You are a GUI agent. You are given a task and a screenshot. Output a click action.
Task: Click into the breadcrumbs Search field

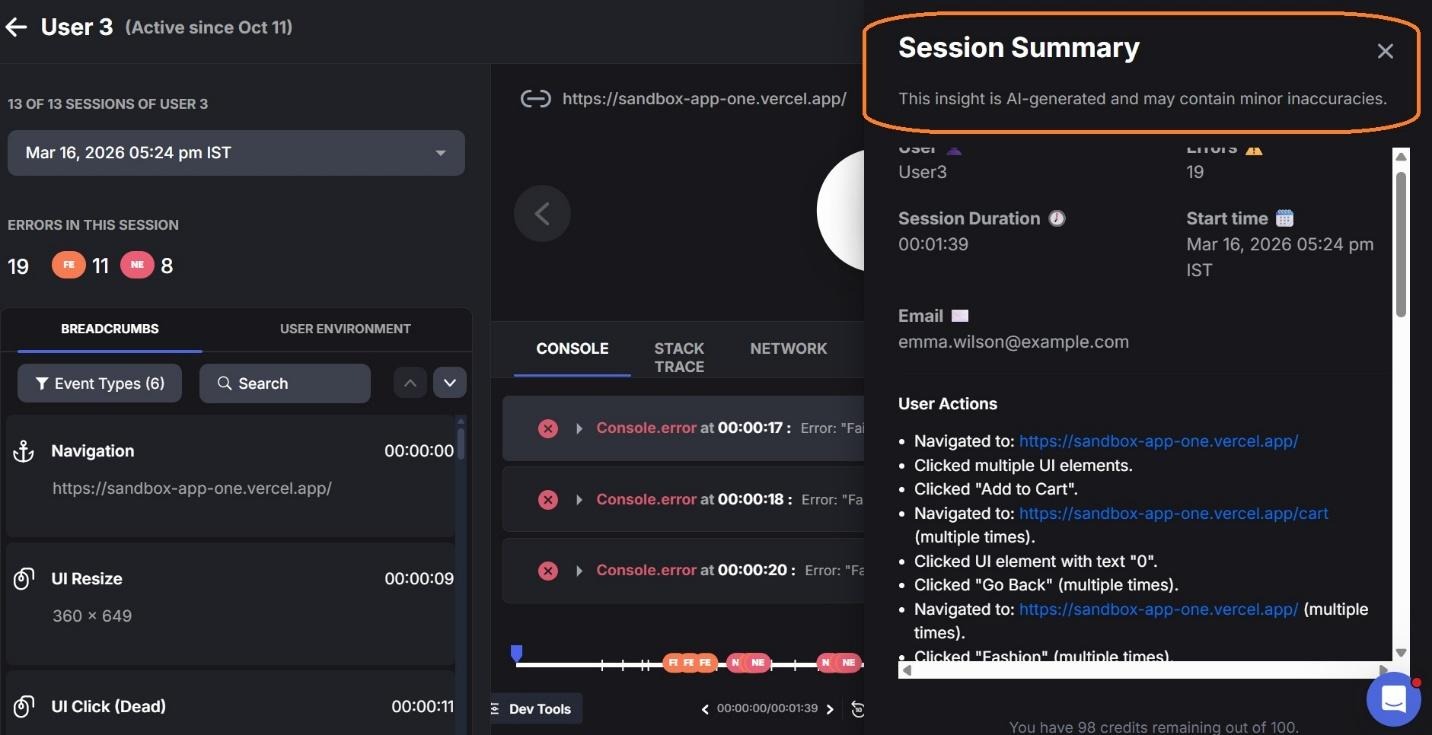click(285, 383)
